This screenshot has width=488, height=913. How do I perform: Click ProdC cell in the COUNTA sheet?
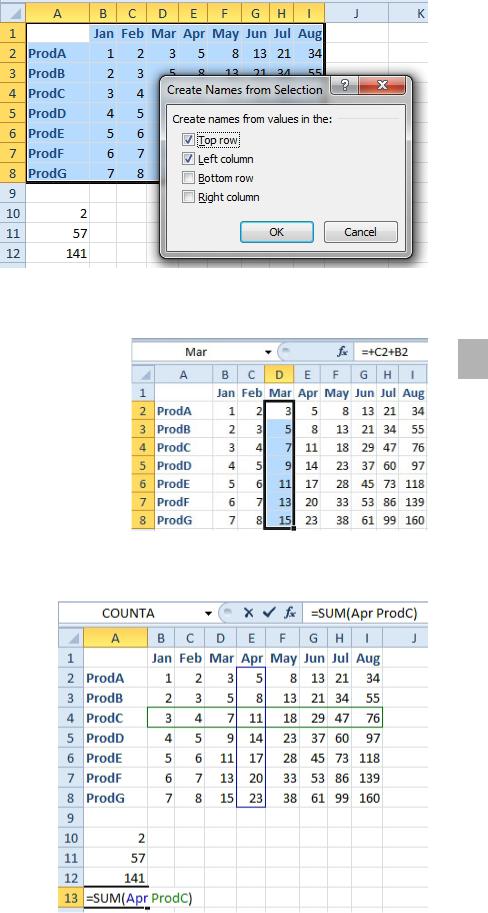115,718
